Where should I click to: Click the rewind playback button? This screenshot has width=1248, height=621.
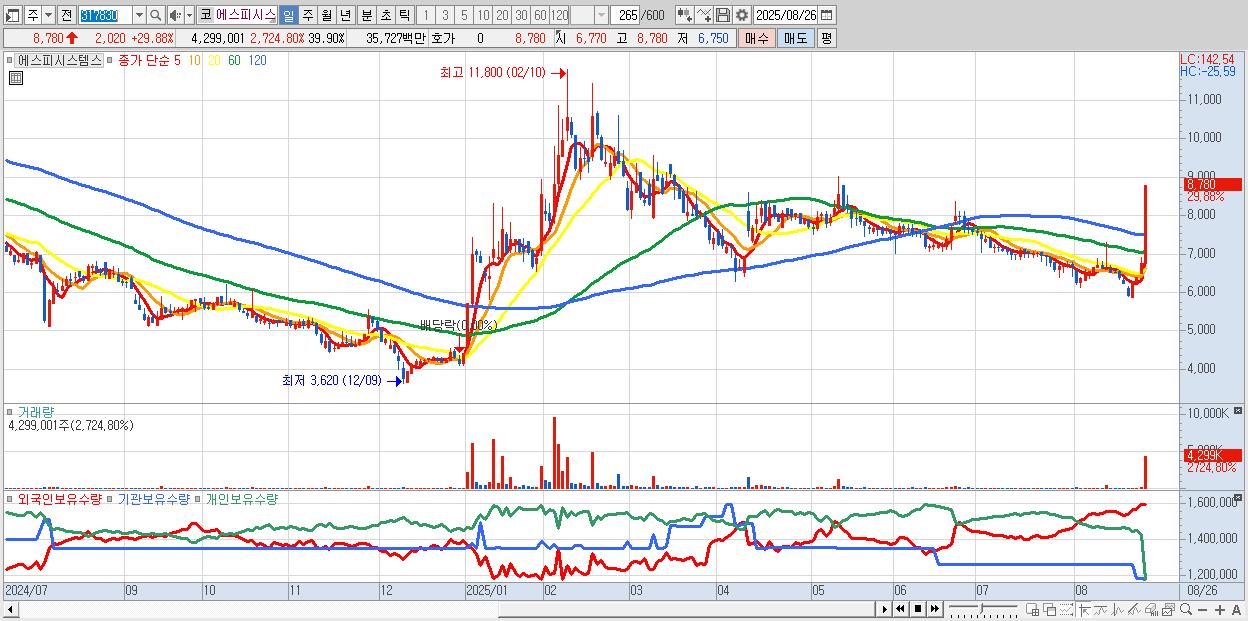900,609
